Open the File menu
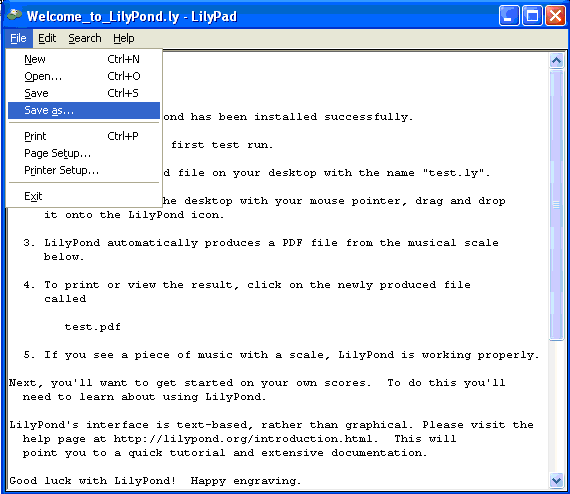This screenshot has width=570, height=494. (19, 38)
